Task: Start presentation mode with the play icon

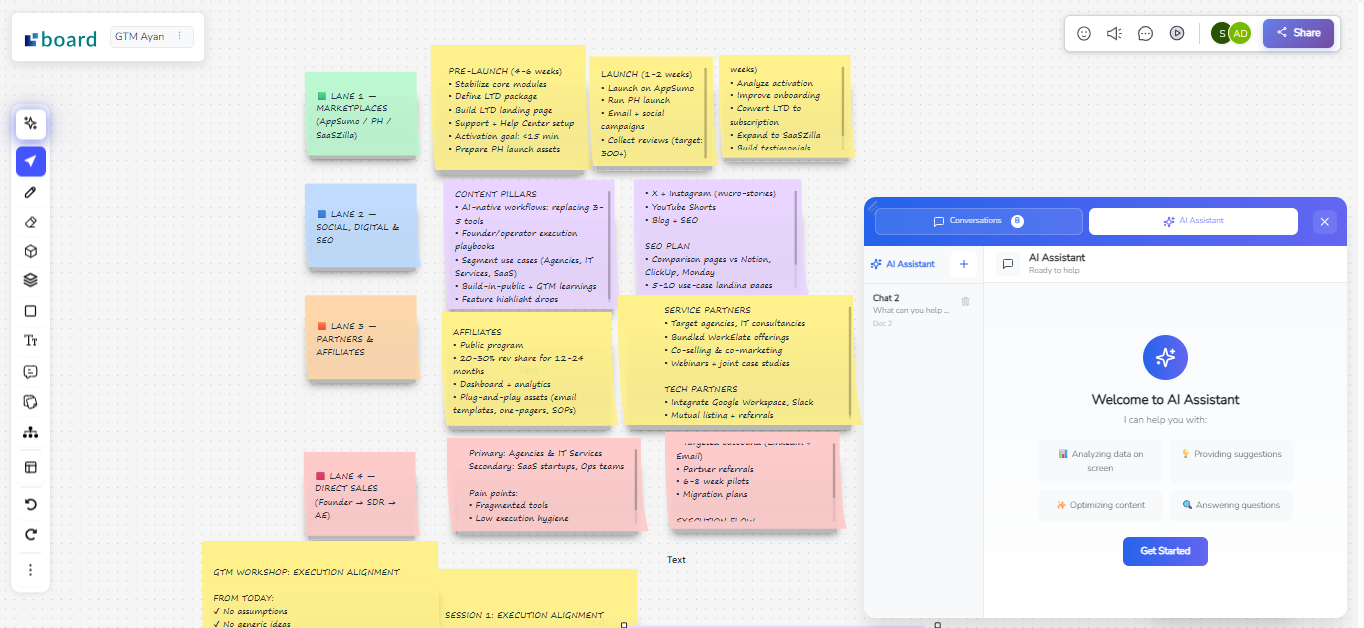Action: point(1177,32)
